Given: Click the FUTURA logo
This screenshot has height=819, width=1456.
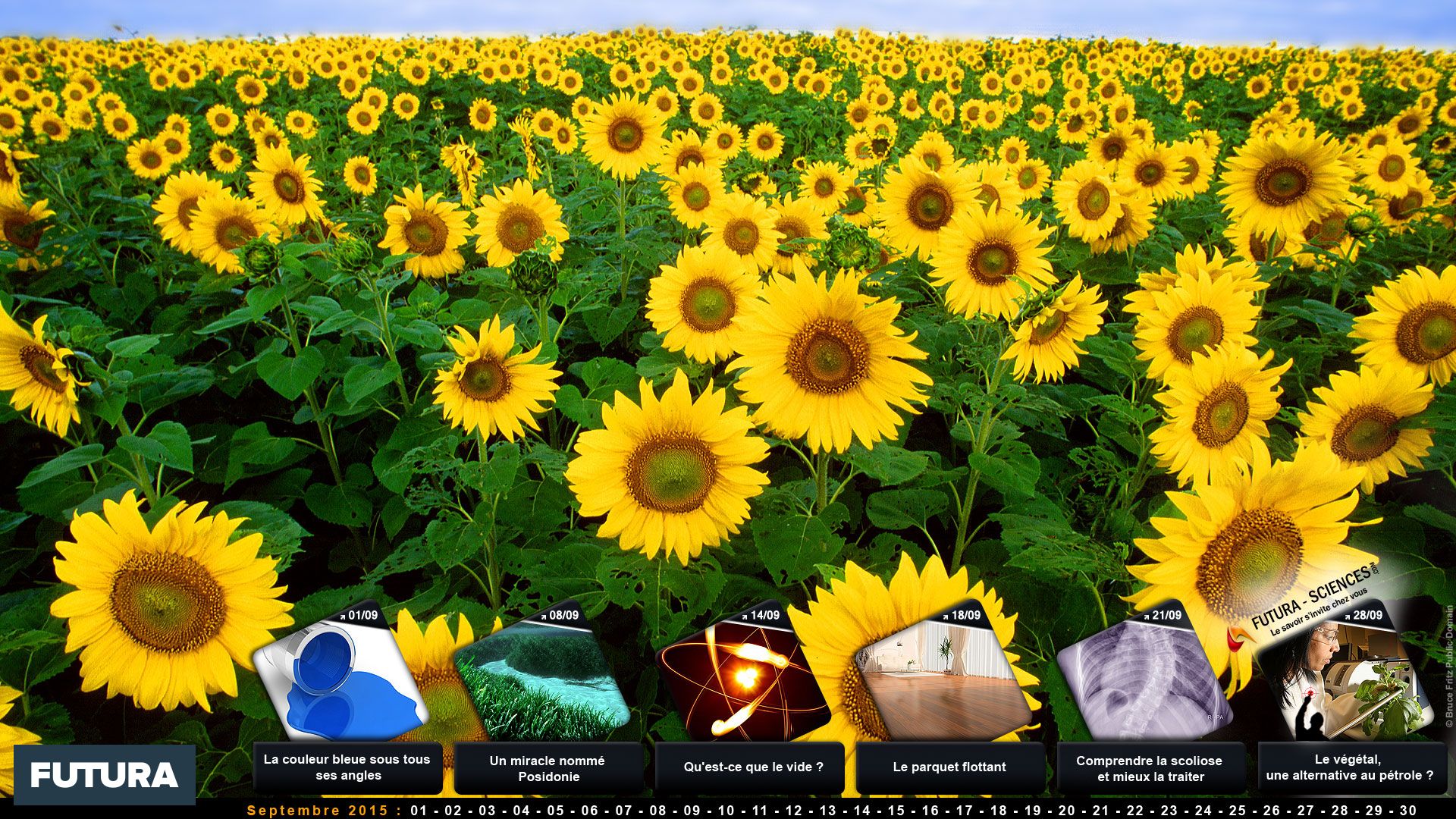Looking at the screenshot, I should pyautogui.click(x=104, y=775).
